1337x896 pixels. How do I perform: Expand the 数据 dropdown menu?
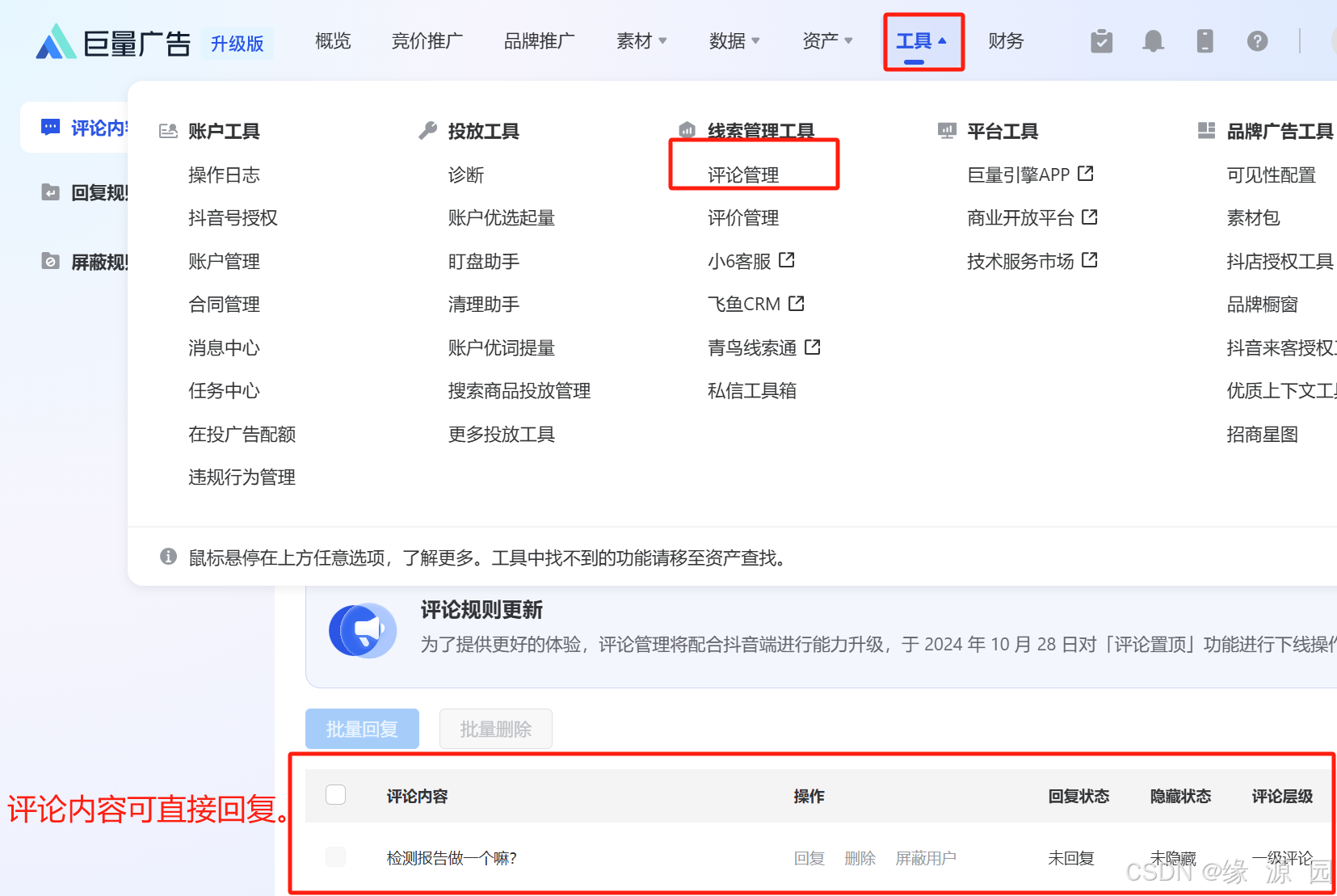(734, 41)
